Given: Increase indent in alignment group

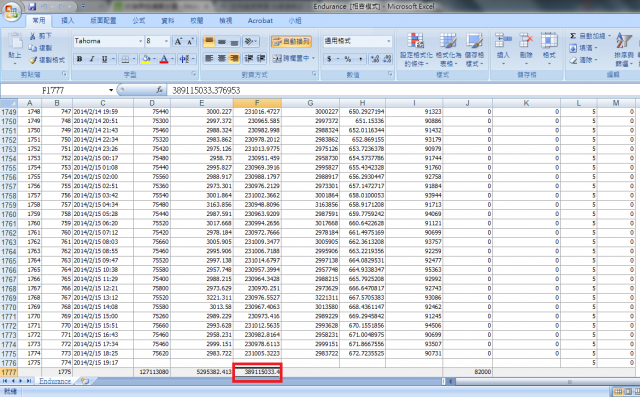Looking at the screenshot, I should 261,58.
